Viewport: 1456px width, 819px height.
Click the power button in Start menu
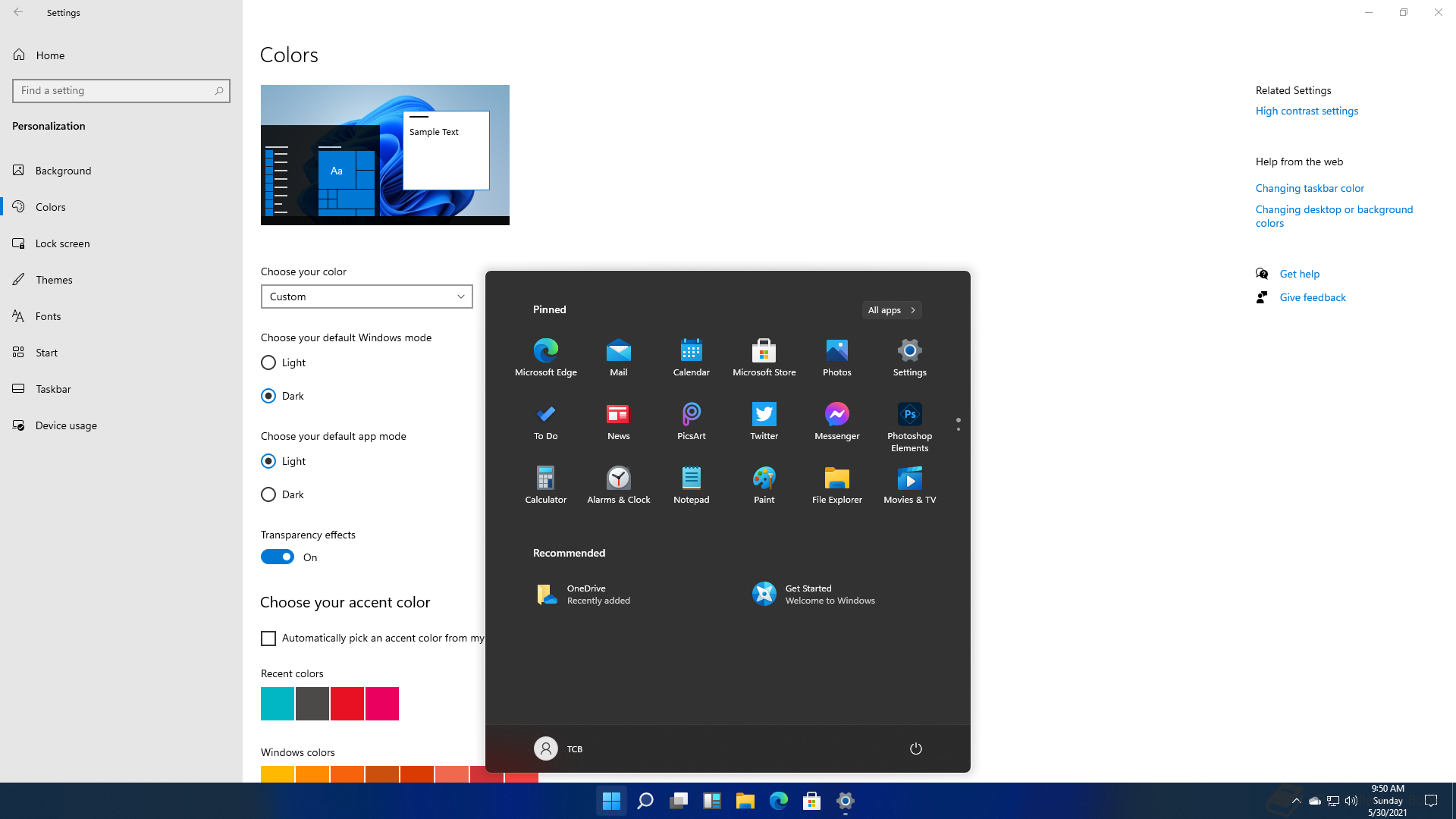click(915, 748)
